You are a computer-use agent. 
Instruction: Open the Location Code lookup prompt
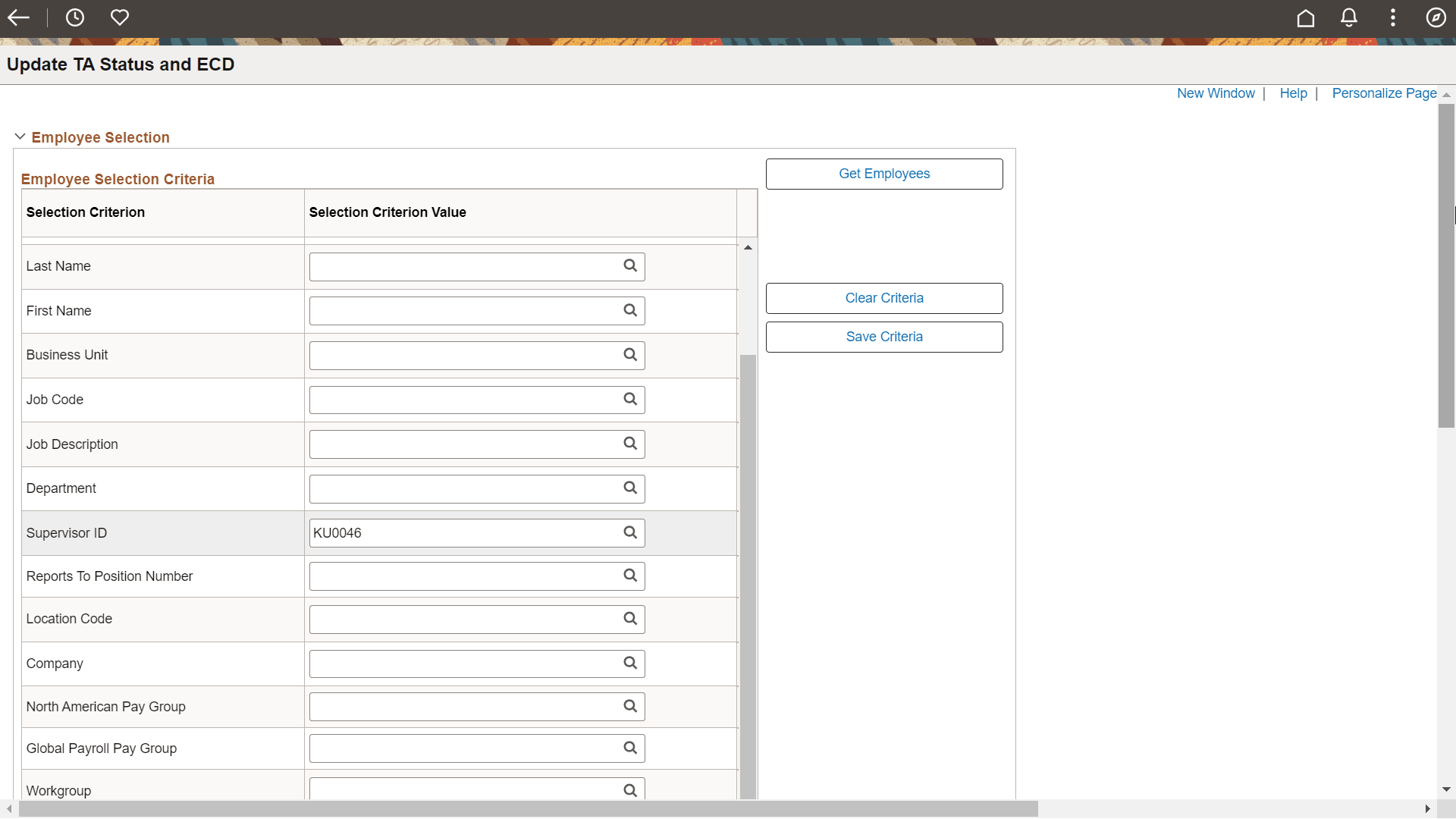tap(630, 619)
